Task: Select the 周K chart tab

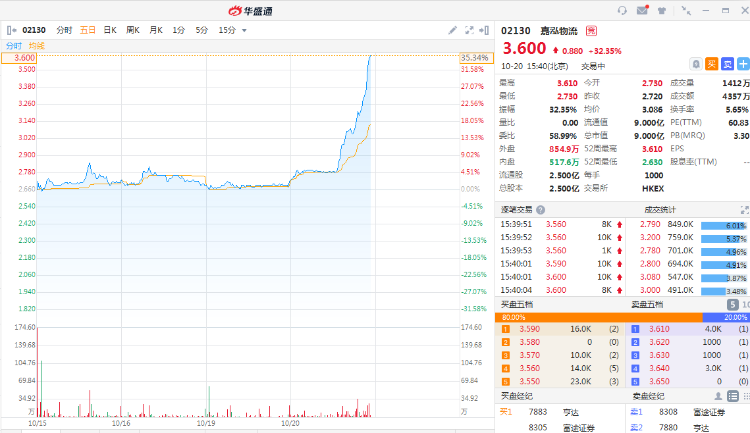Action: click(133, 30)
